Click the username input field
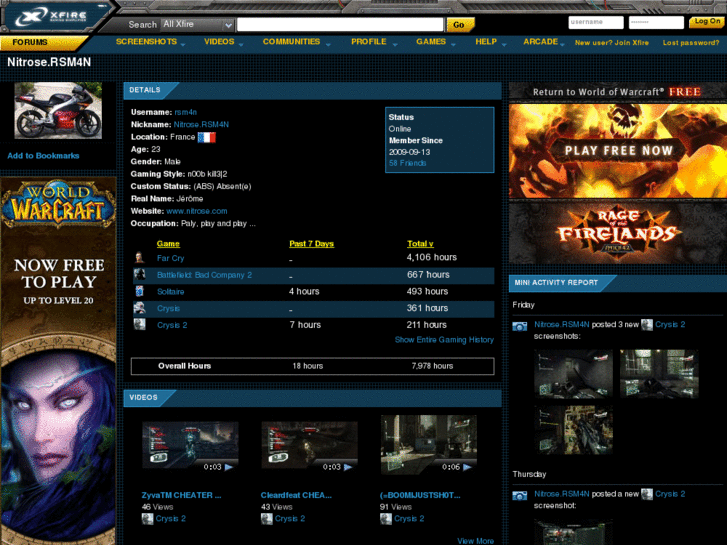 click(596, 22)
